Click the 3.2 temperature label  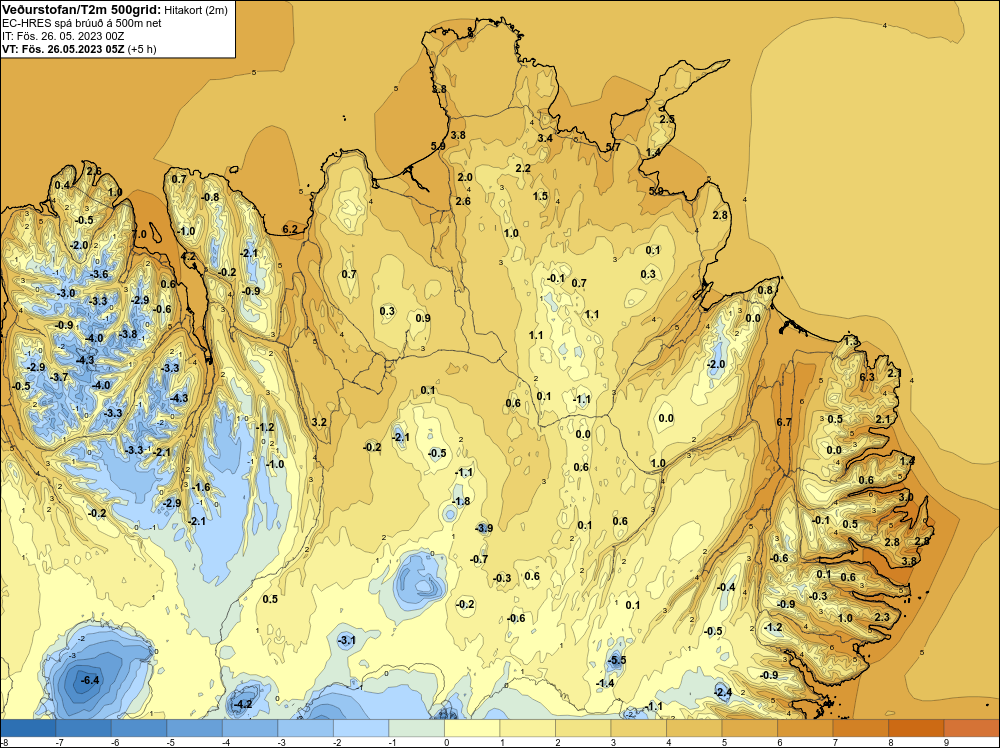coord(320,422)
